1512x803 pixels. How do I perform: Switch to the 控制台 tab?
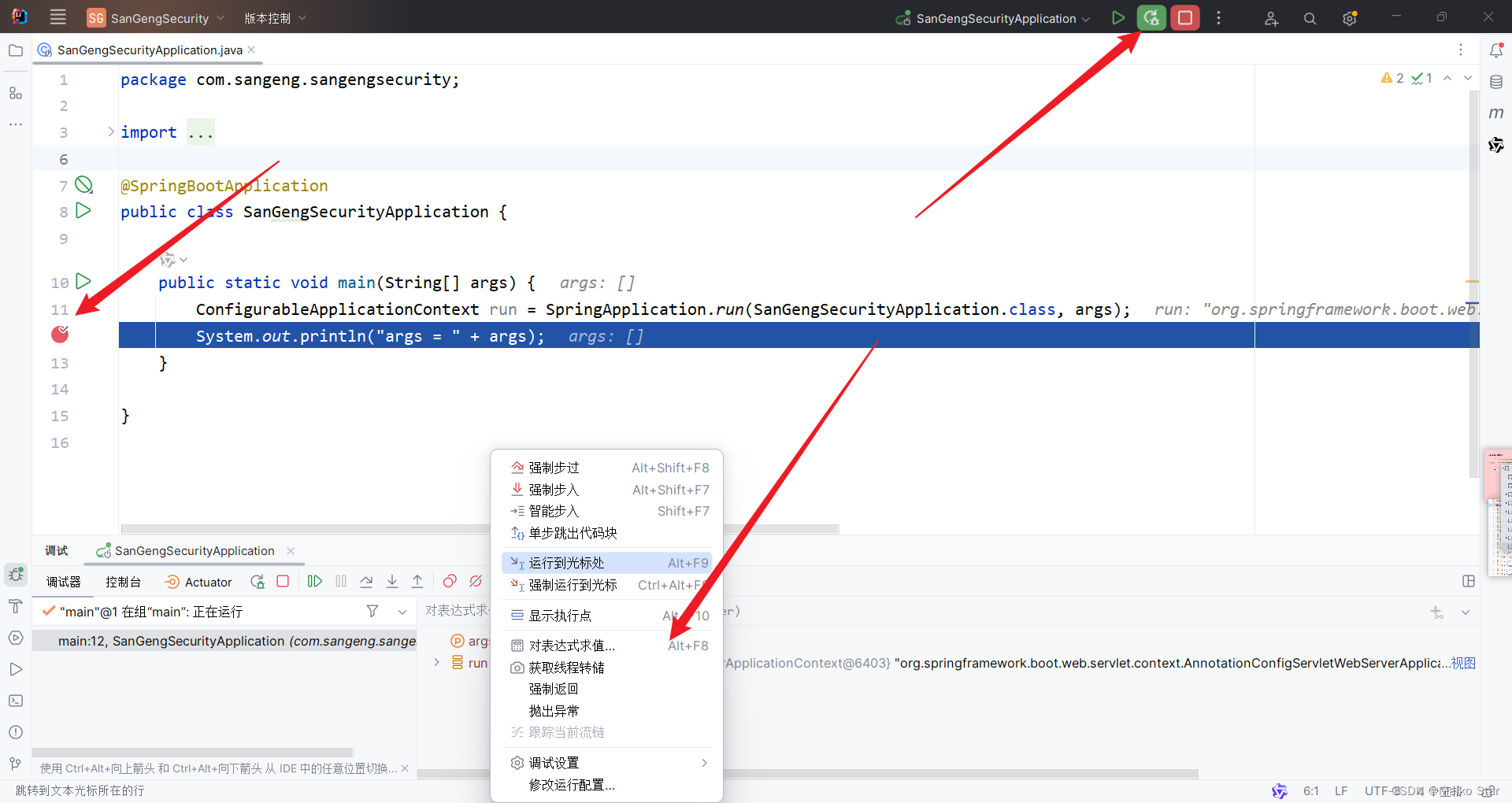pyautogui.click(x=123, y=581)
